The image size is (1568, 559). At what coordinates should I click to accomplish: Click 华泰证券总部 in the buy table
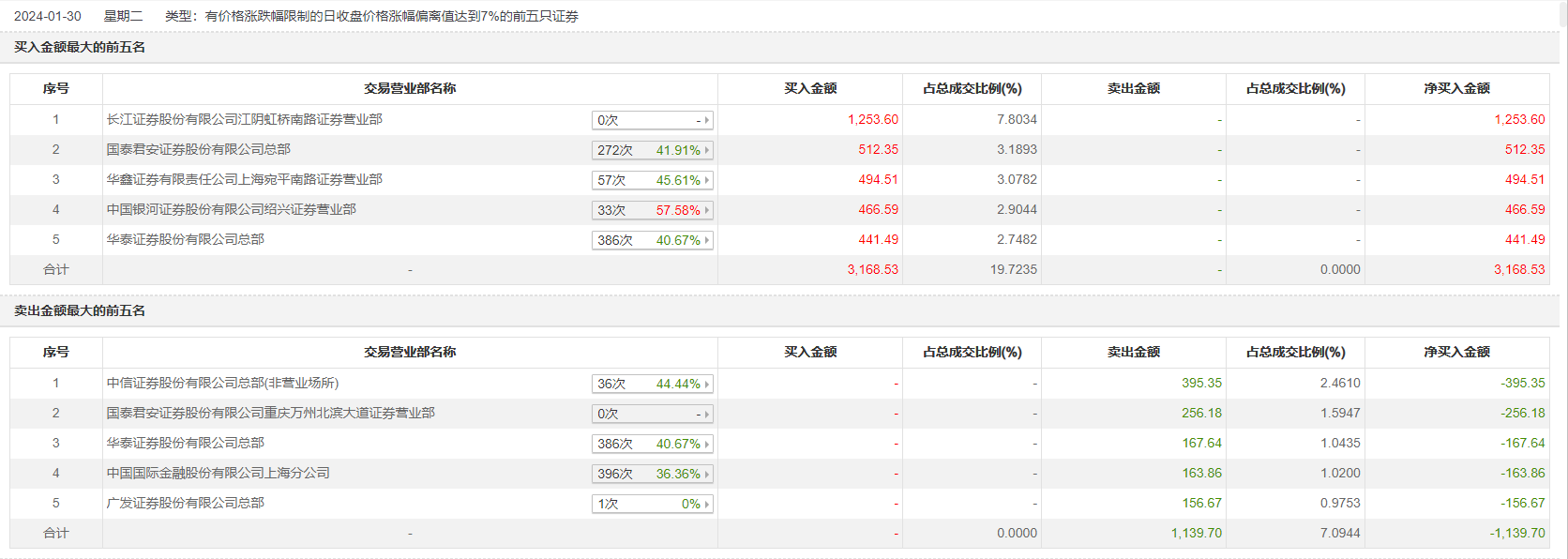click(185, 239)
